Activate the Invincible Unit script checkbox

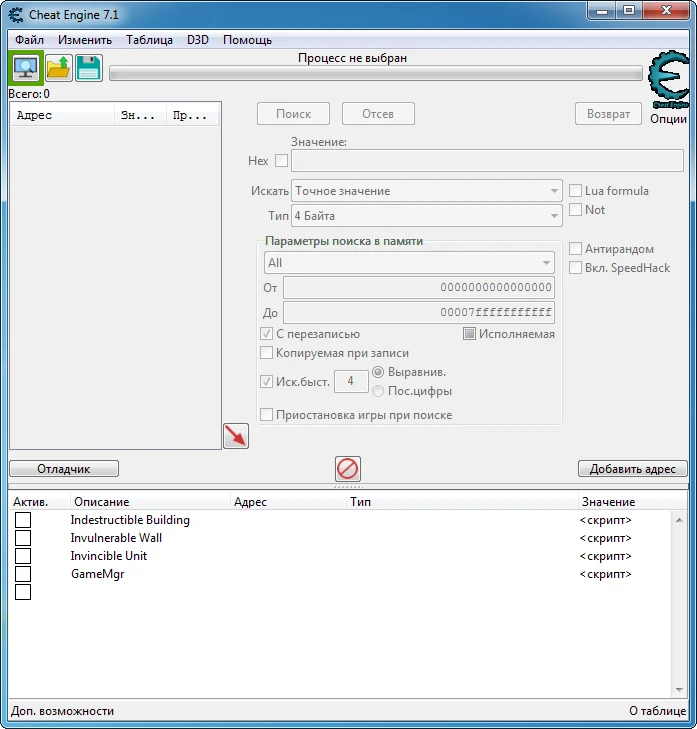tap(23, 556)
